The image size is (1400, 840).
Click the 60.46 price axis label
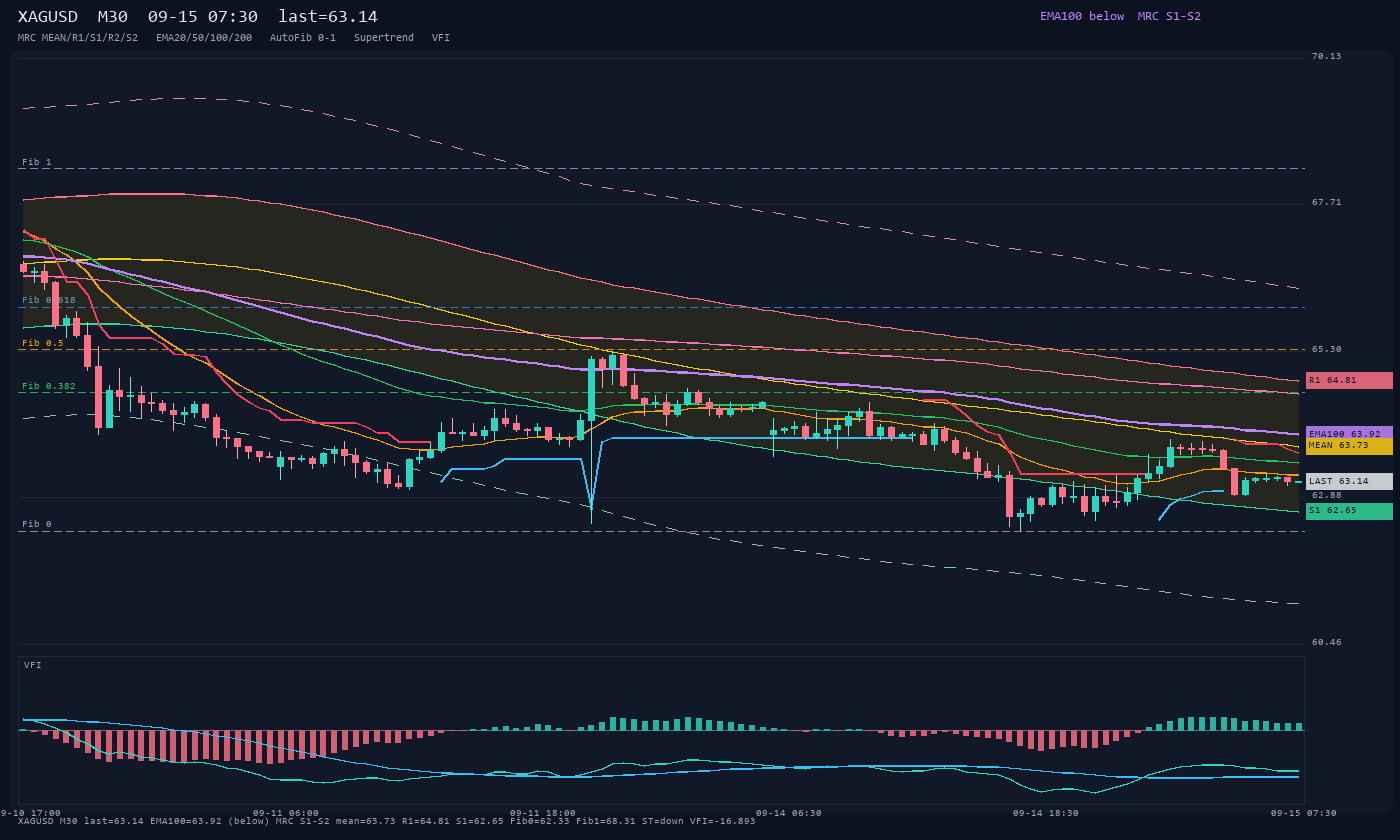tap(1327, 642)
